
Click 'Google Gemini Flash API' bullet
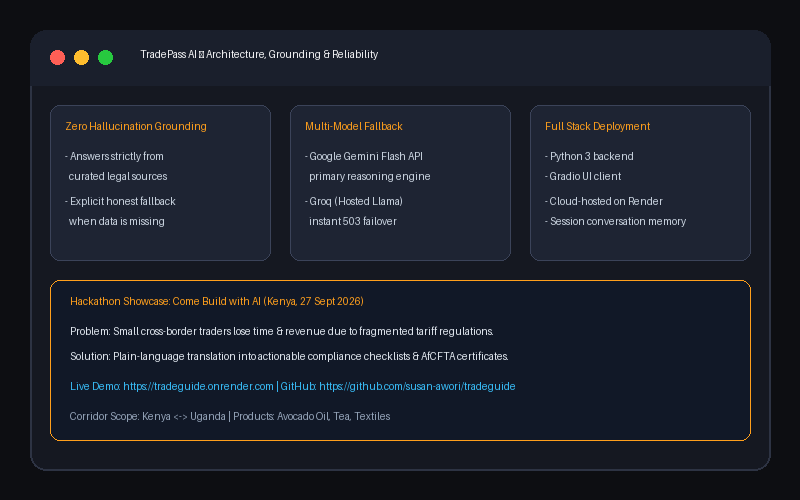[364, 157]
